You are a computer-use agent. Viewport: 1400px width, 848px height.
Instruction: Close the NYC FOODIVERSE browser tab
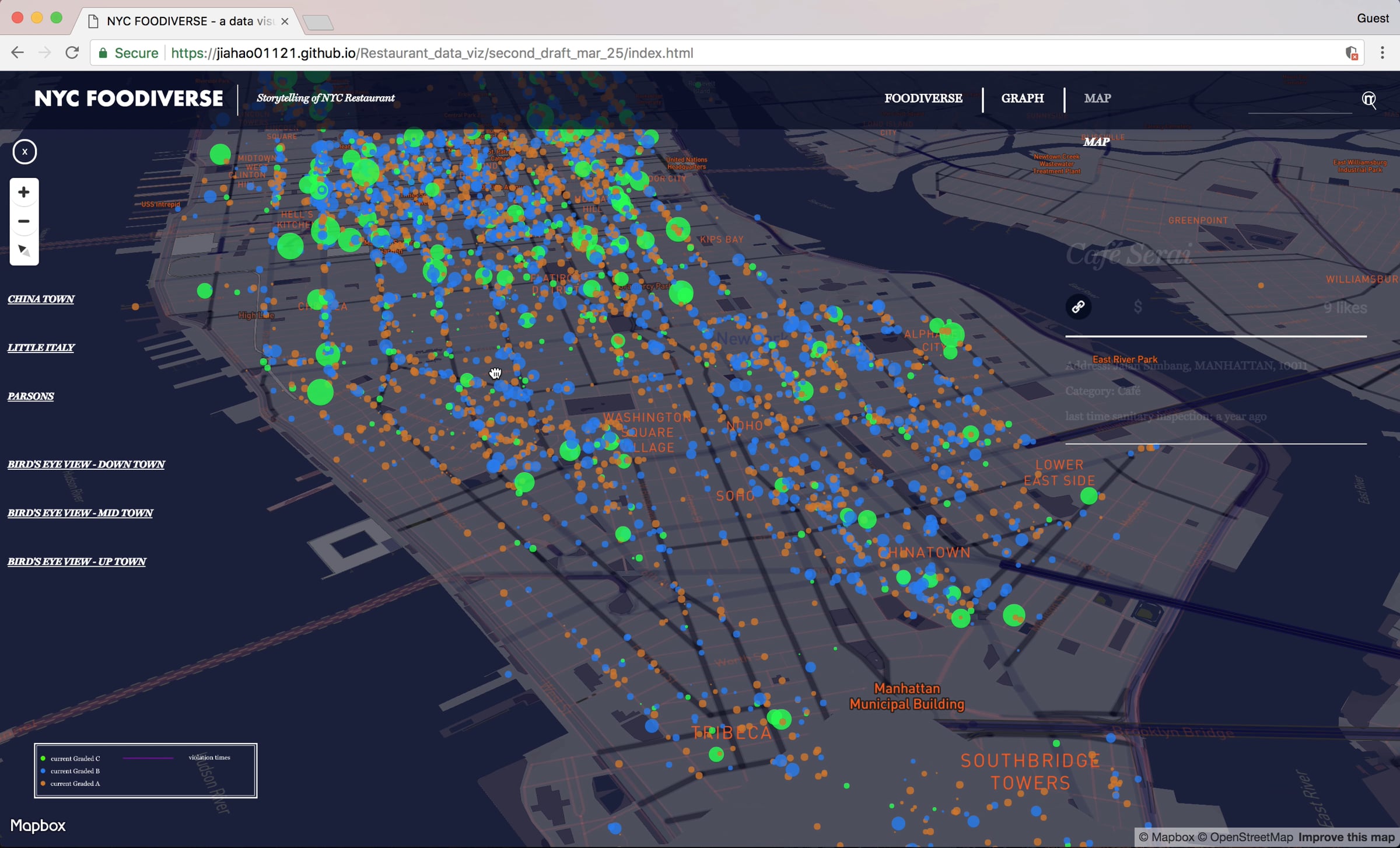285,21
